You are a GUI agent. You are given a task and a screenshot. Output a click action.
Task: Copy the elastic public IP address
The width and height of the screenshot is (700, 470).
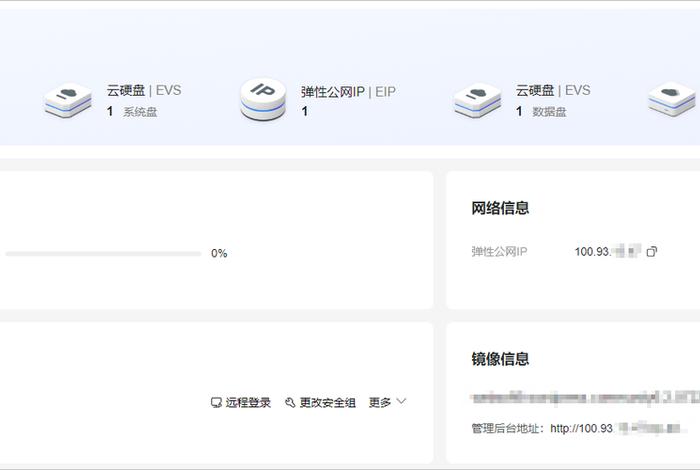coord(652,252)
